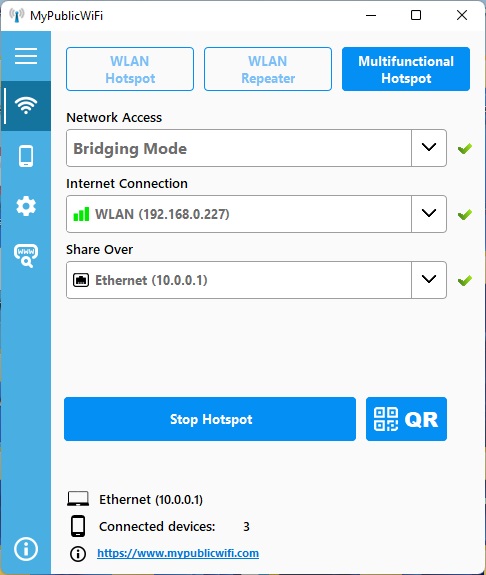
Task: Show the QR code button
Action: pos(406,419)
